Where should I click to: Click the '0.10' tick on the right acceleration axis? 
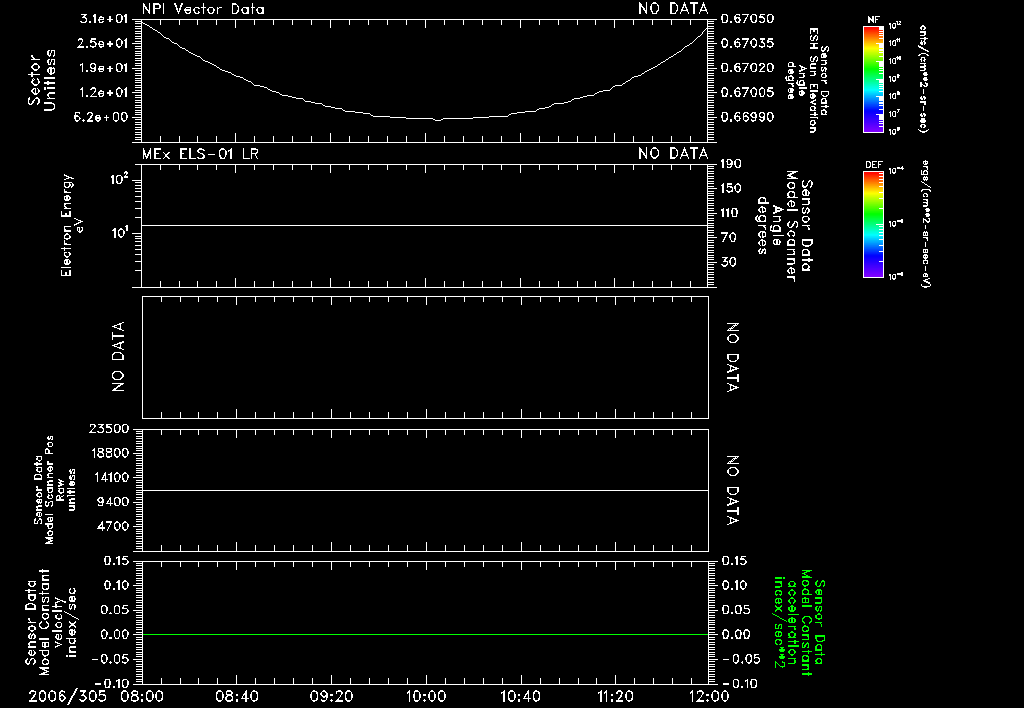pos(734,585)
